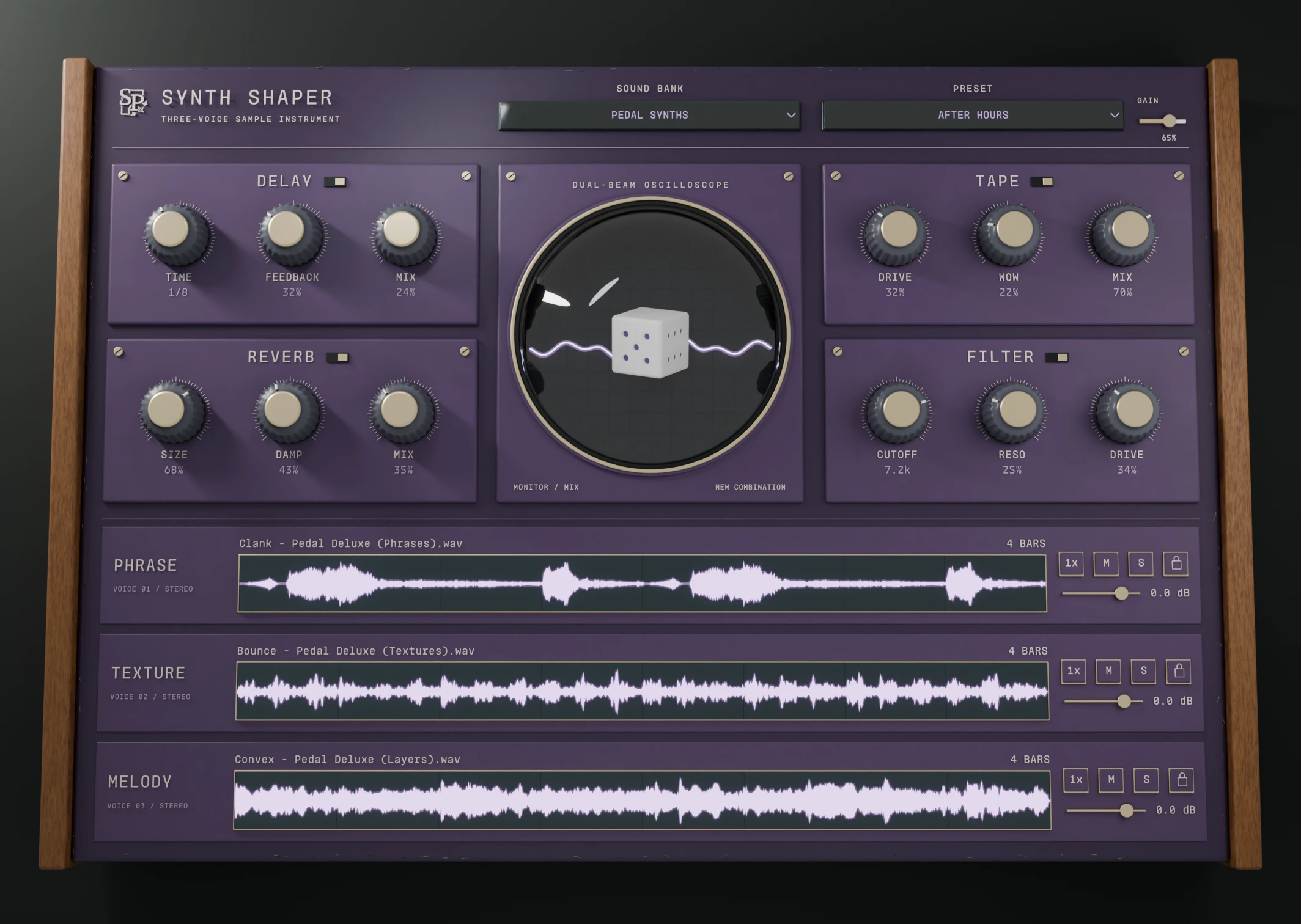Click the Synth Shaper SP logo
1301x924 pixels.
coord(133,102)
